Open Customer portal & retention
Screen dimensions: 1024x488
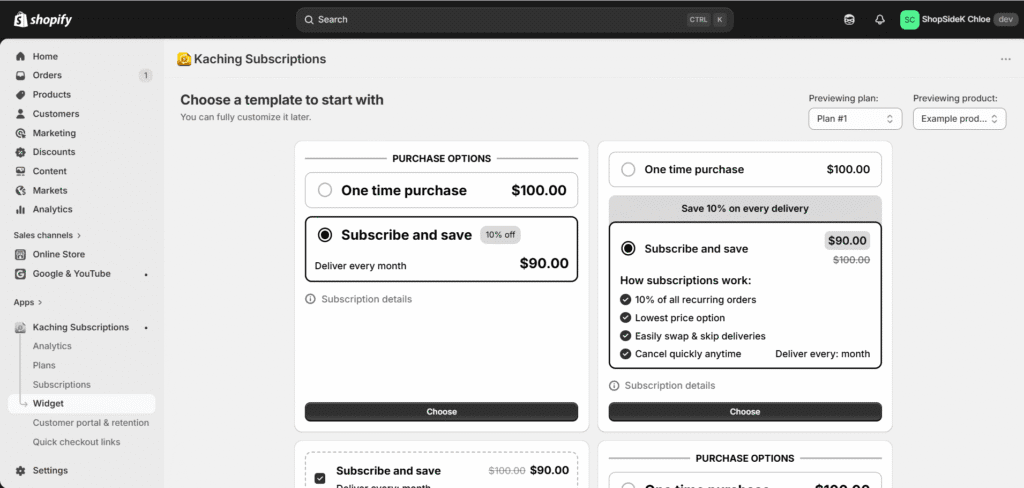(91, 423)
